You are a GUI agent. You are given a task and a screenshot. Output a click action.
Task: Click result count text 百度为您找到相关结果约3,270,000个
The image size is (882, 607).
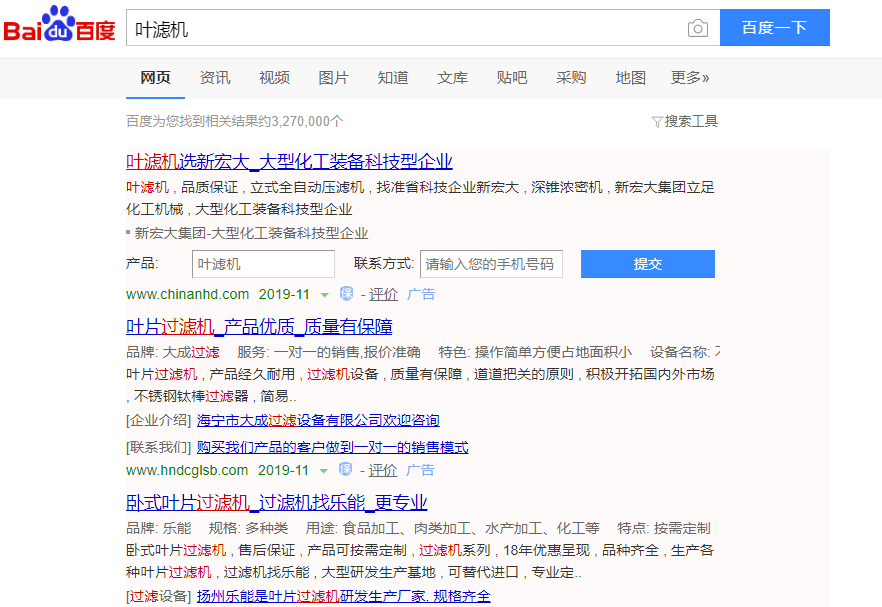[x=235, y=122]
